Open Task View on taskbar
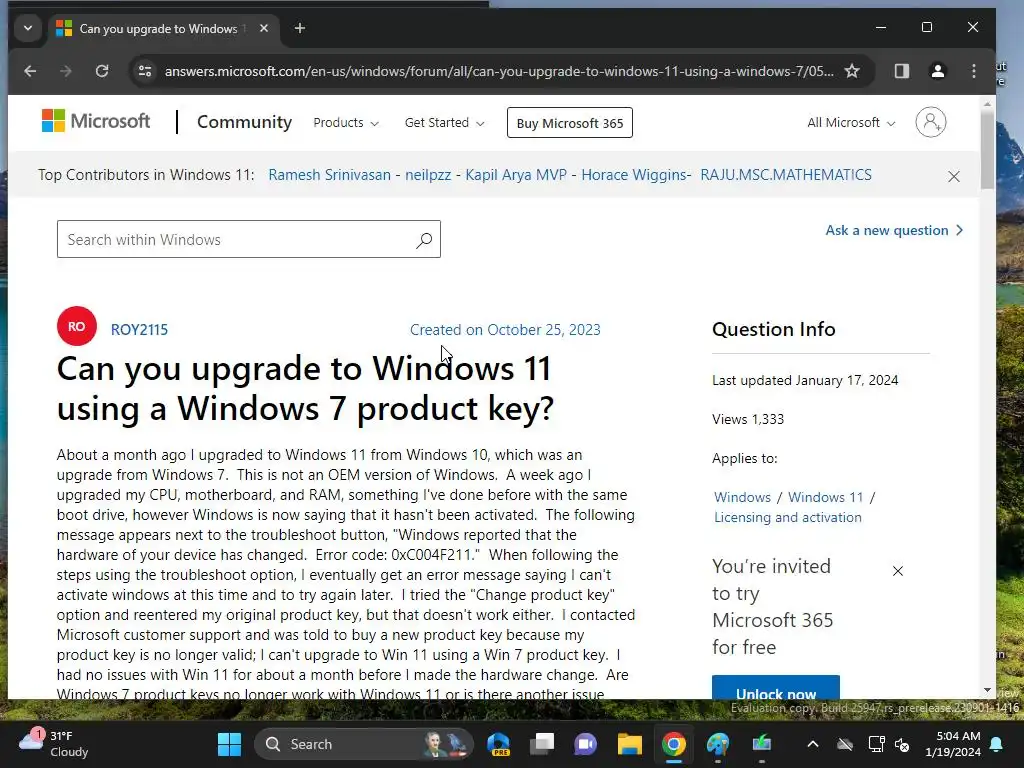 click(542, 744)
